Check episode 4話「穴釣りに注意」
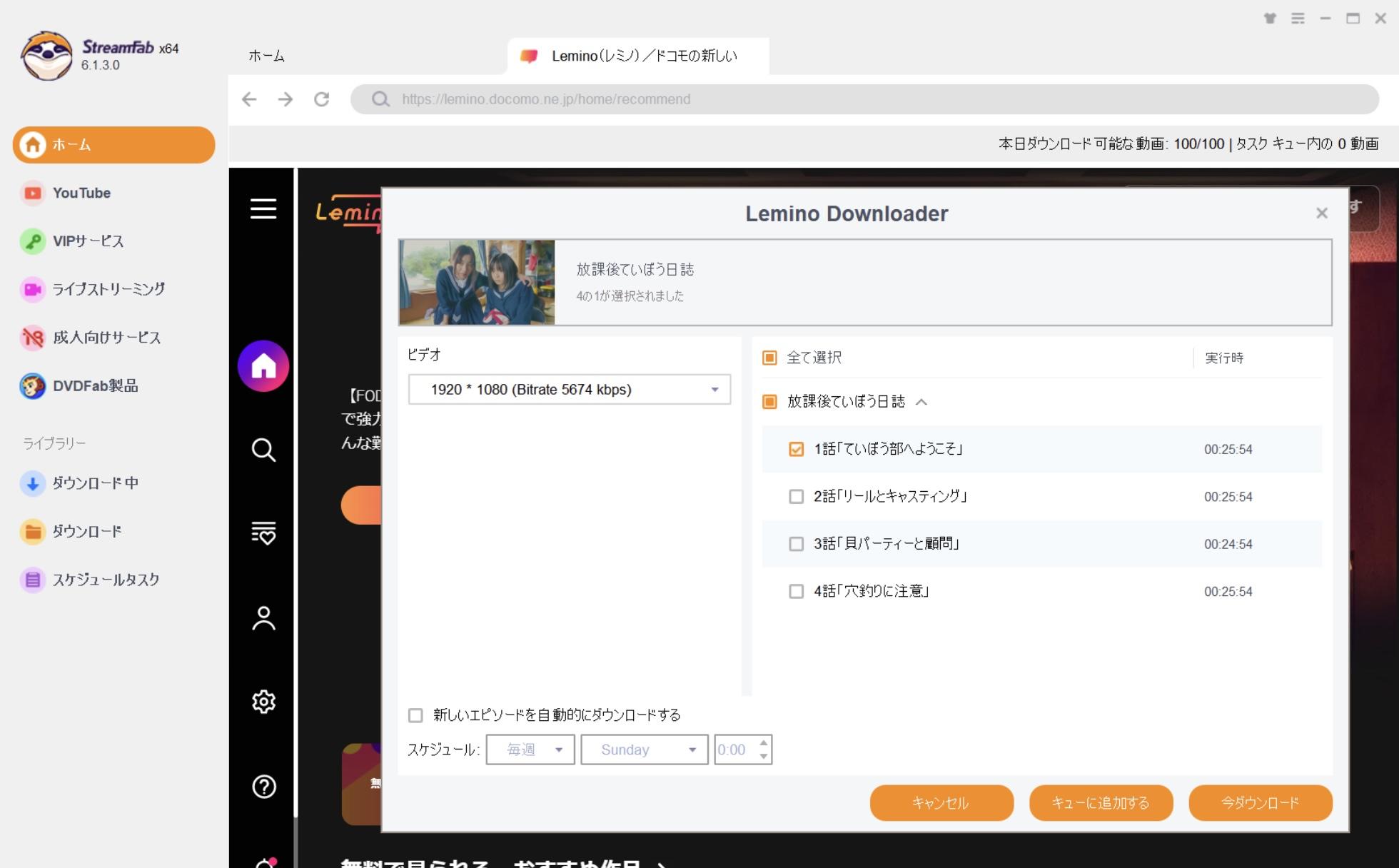Image resolution: width=1399 pixels, height=868 pixels. point(796,591)
